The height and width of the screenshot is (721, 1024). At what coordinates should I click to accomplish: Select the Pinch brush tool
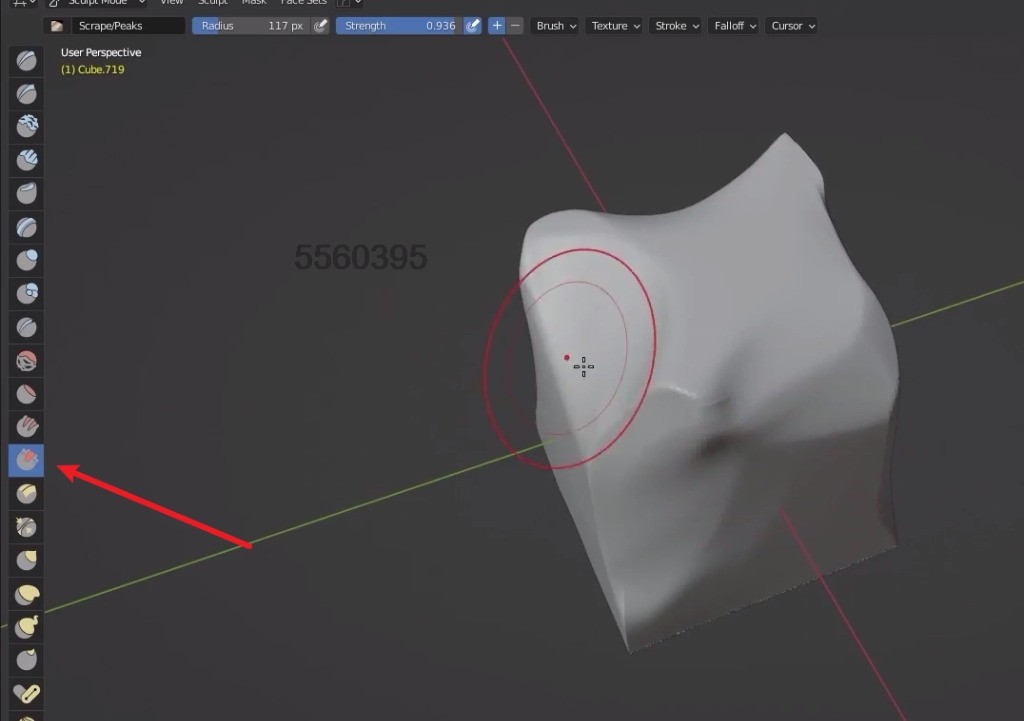[26, 527]
